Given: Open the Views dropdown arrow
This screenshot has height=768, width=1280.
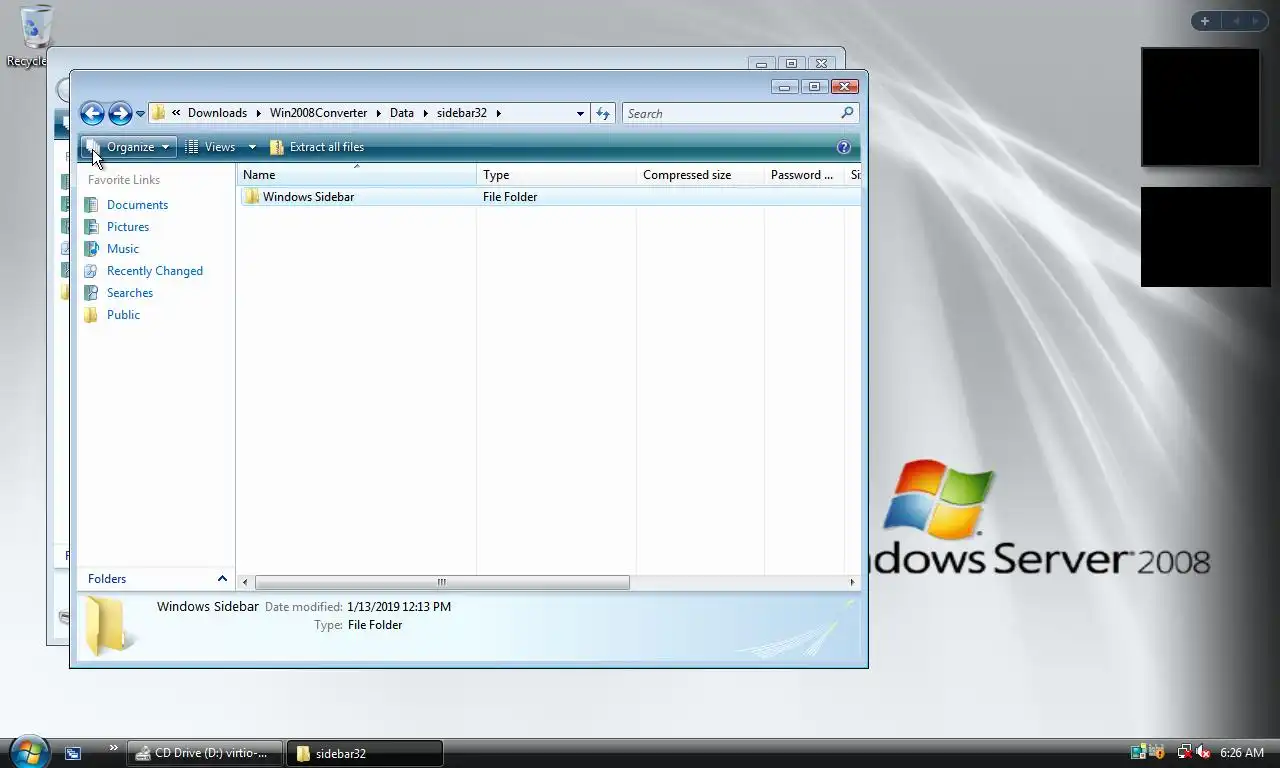Looking at the screenshot, I should click(x=252, y=148).
